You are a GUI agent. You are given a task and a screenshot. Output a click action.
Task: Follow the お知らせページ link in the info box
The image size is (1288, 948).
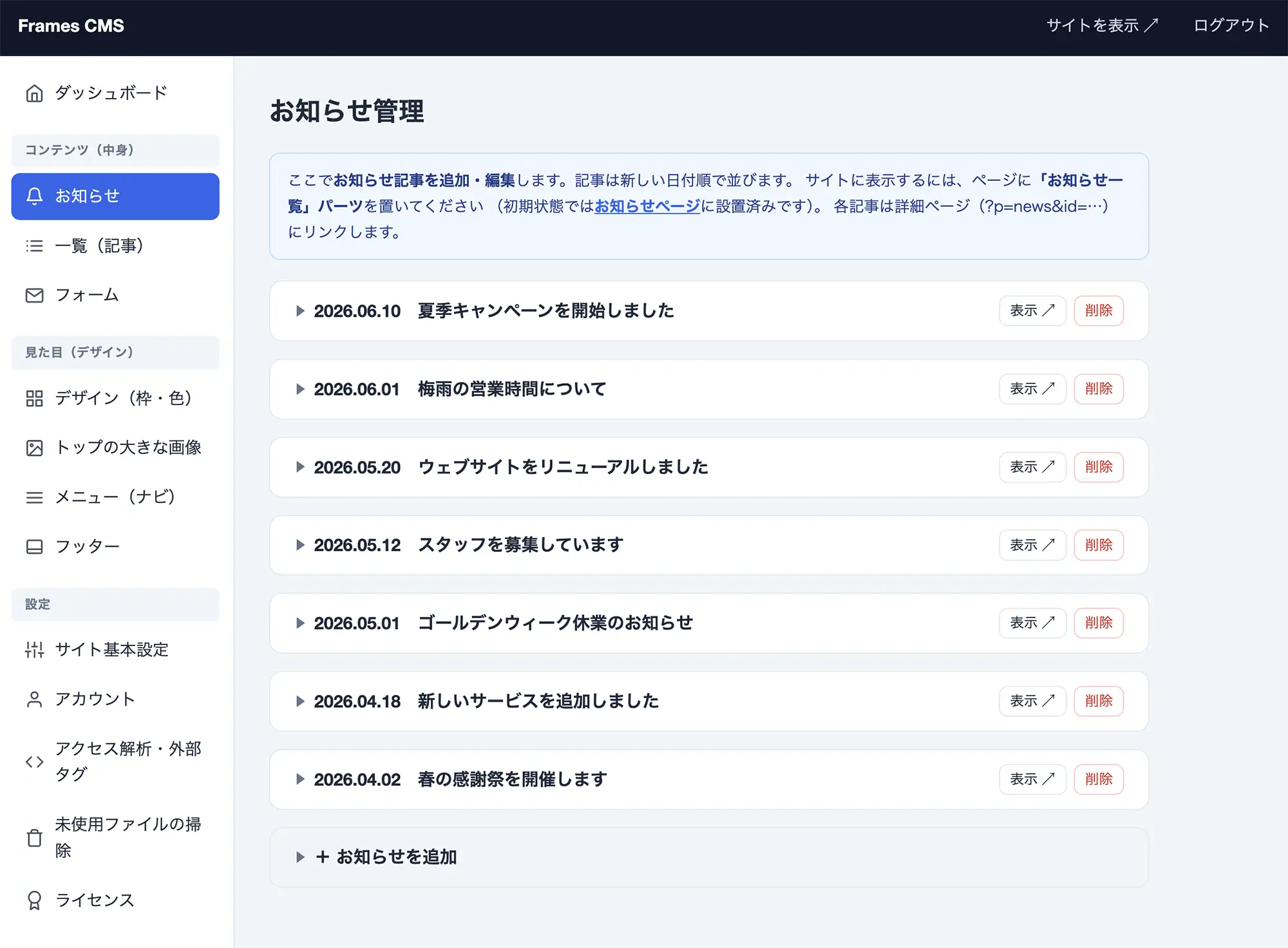(647, 206)
